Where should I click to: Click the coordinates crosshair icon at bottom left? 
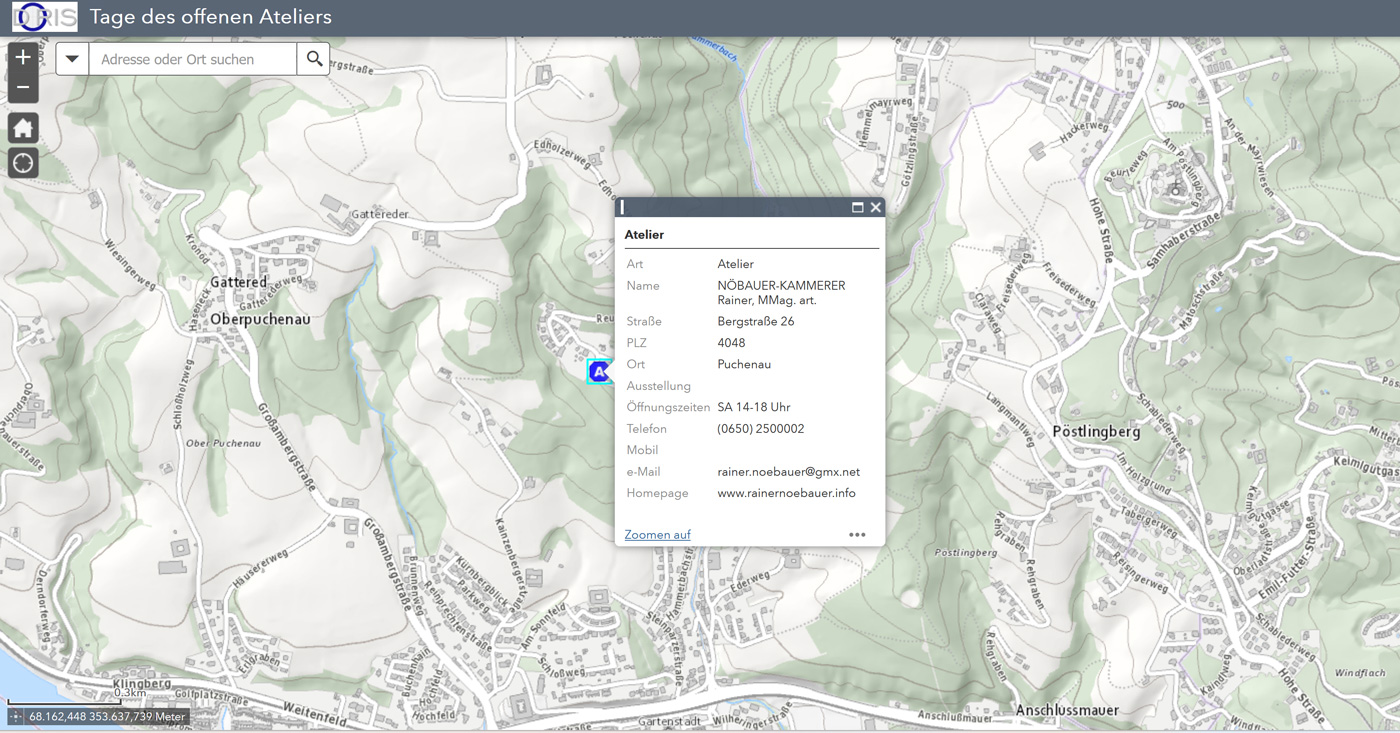pyautogui.click(x=16, y=716)
